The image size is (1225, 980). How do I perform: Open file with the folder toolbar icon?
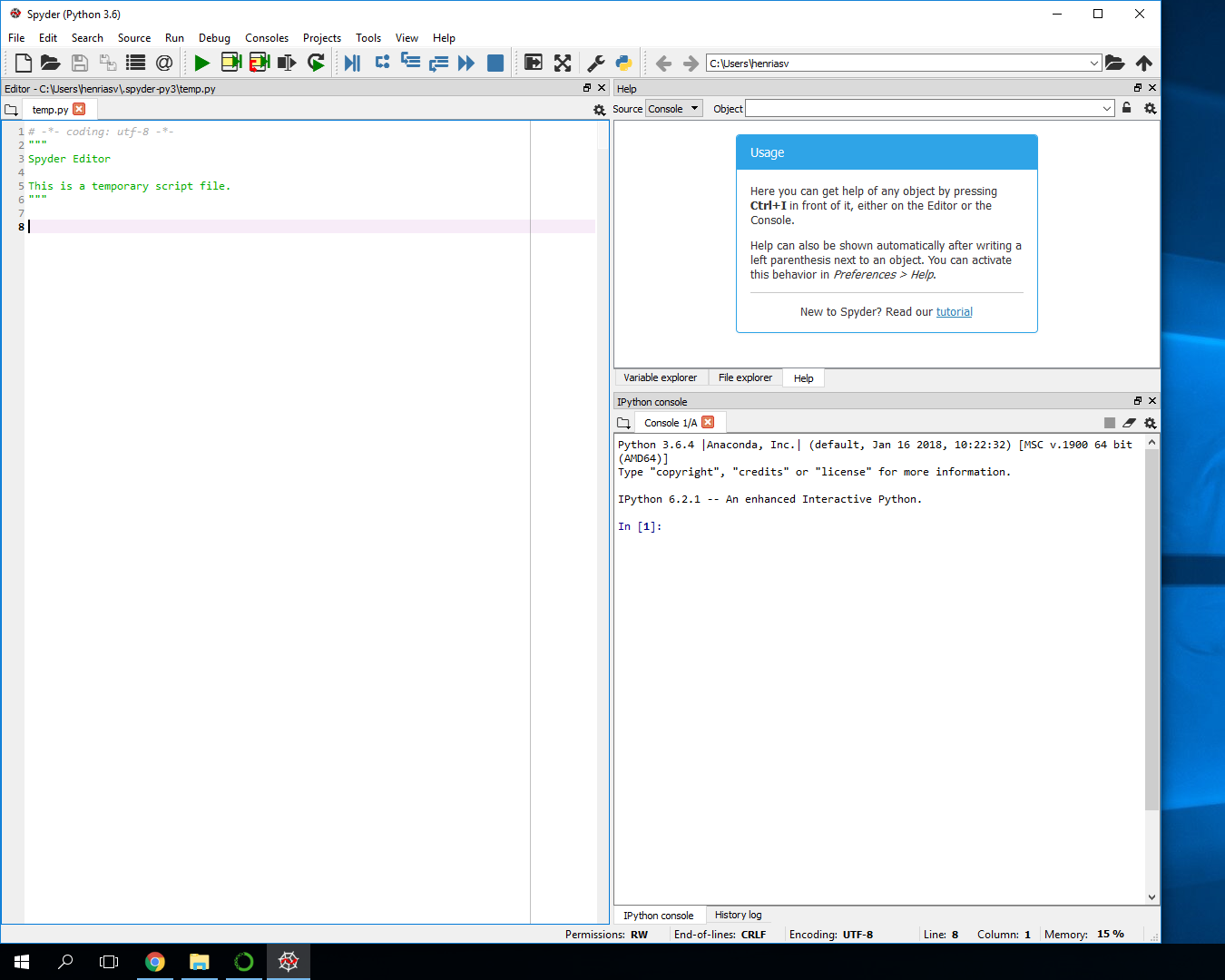click(51, 63)
